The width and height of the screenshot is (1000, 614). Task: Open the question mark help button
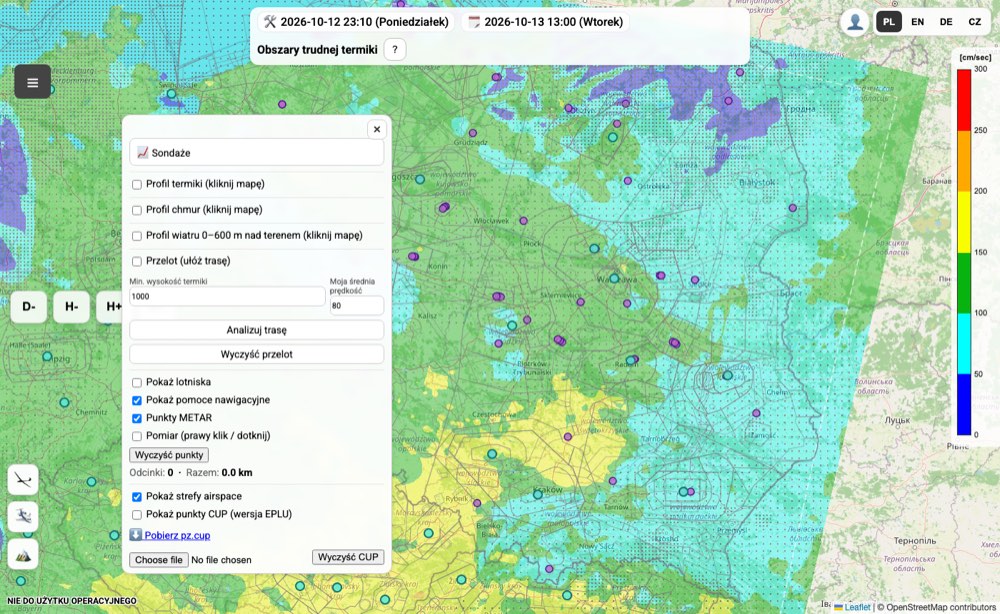pos(395,50)
